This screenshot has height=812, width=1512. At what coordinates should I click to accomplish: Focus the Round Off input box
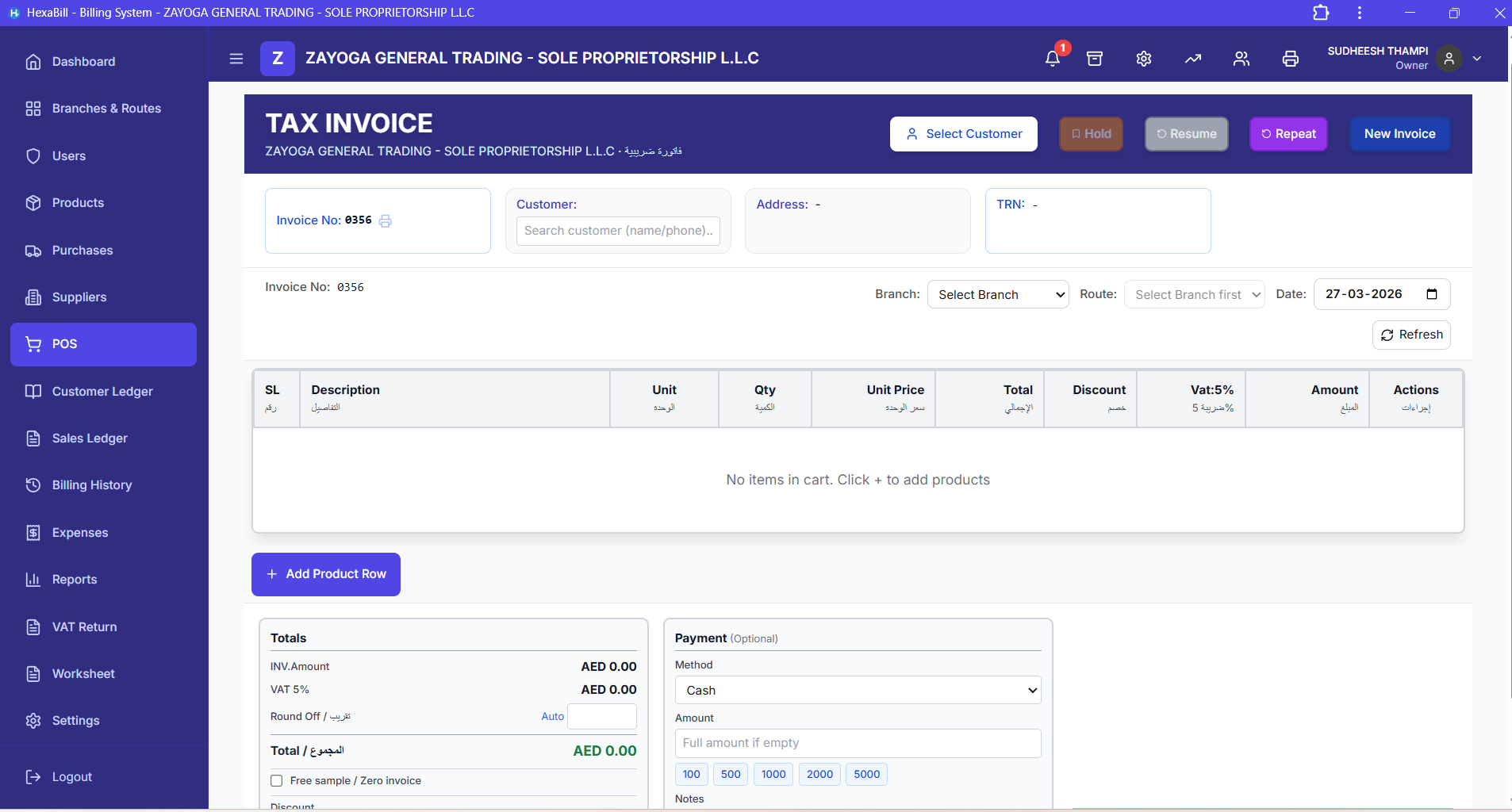(x=602, y=717)
